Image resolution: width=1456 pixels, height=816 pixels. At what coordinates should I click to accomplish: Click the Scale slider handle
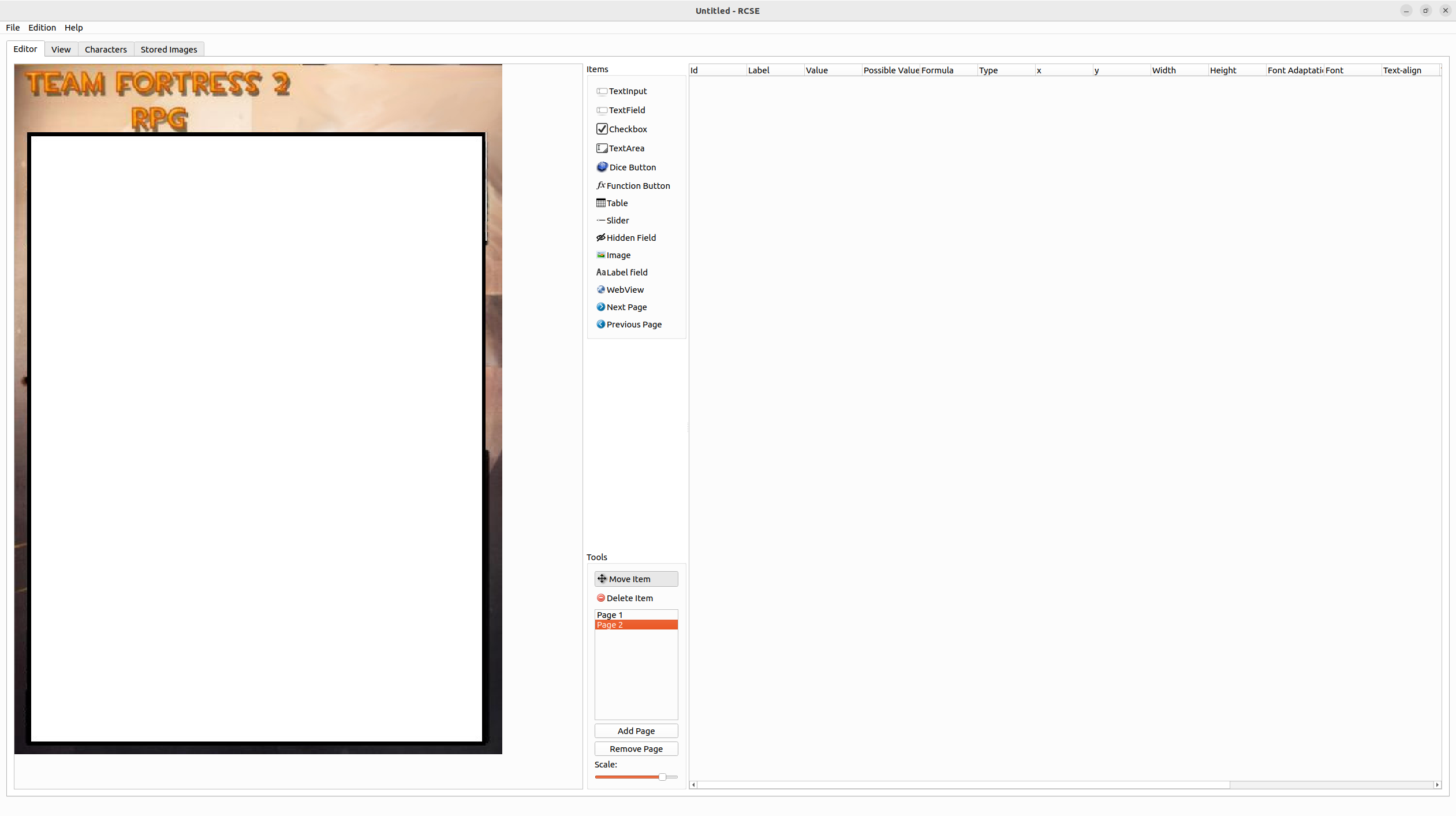pyautogui.click(x=662, y=777)
